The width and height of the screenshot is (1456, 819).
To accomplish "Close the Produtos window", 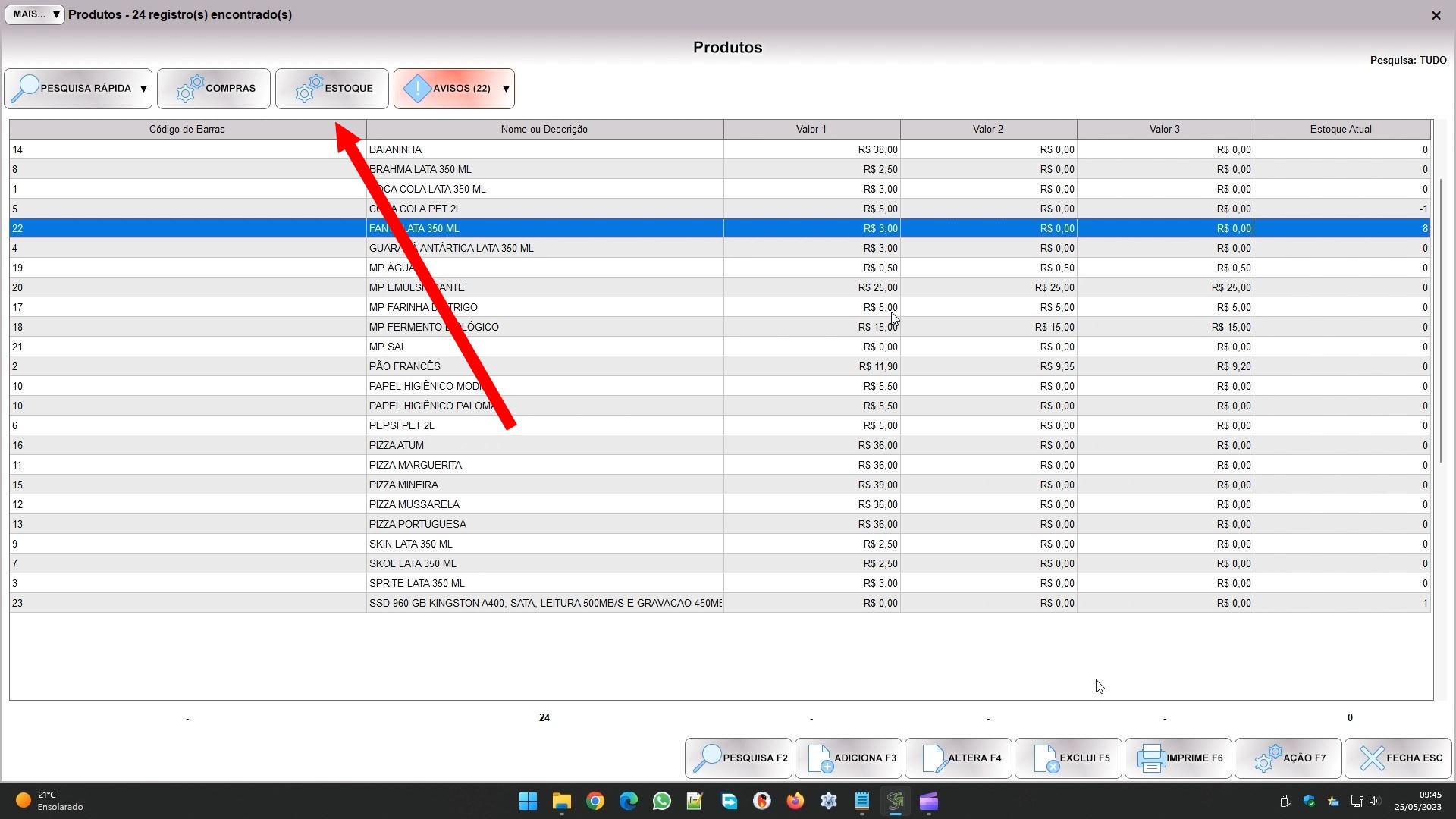I will [1436, 15].
